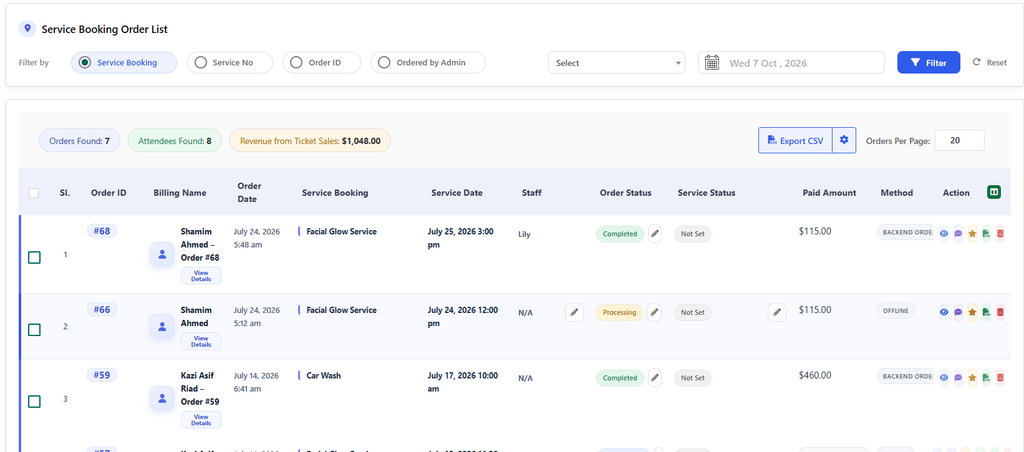The width and height of the screenshot is (1024, 452).
Task: Click the calendar icon in date field
Action: pos(712,63)
